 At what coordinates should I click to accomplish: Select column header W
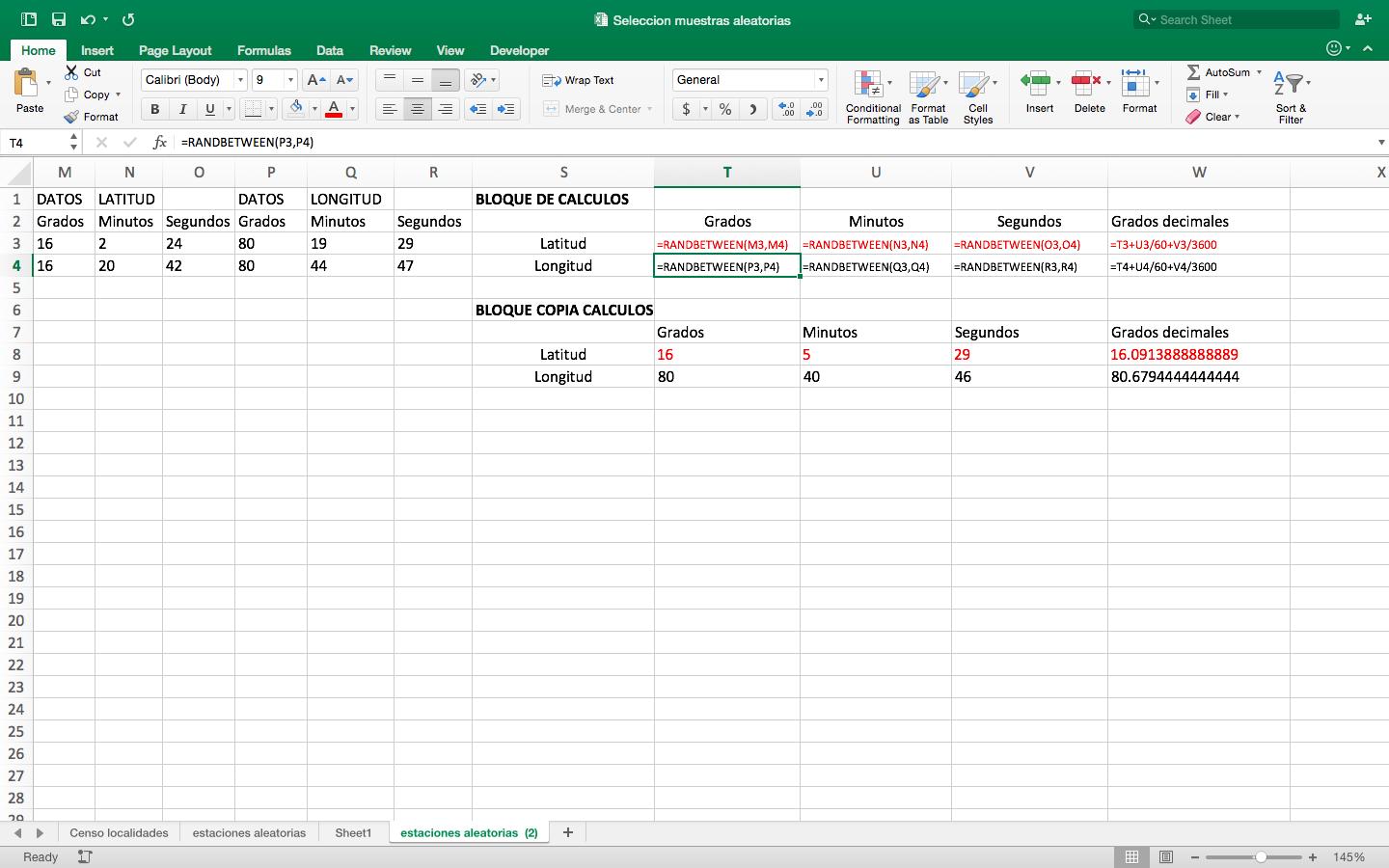coord(1199,172)
